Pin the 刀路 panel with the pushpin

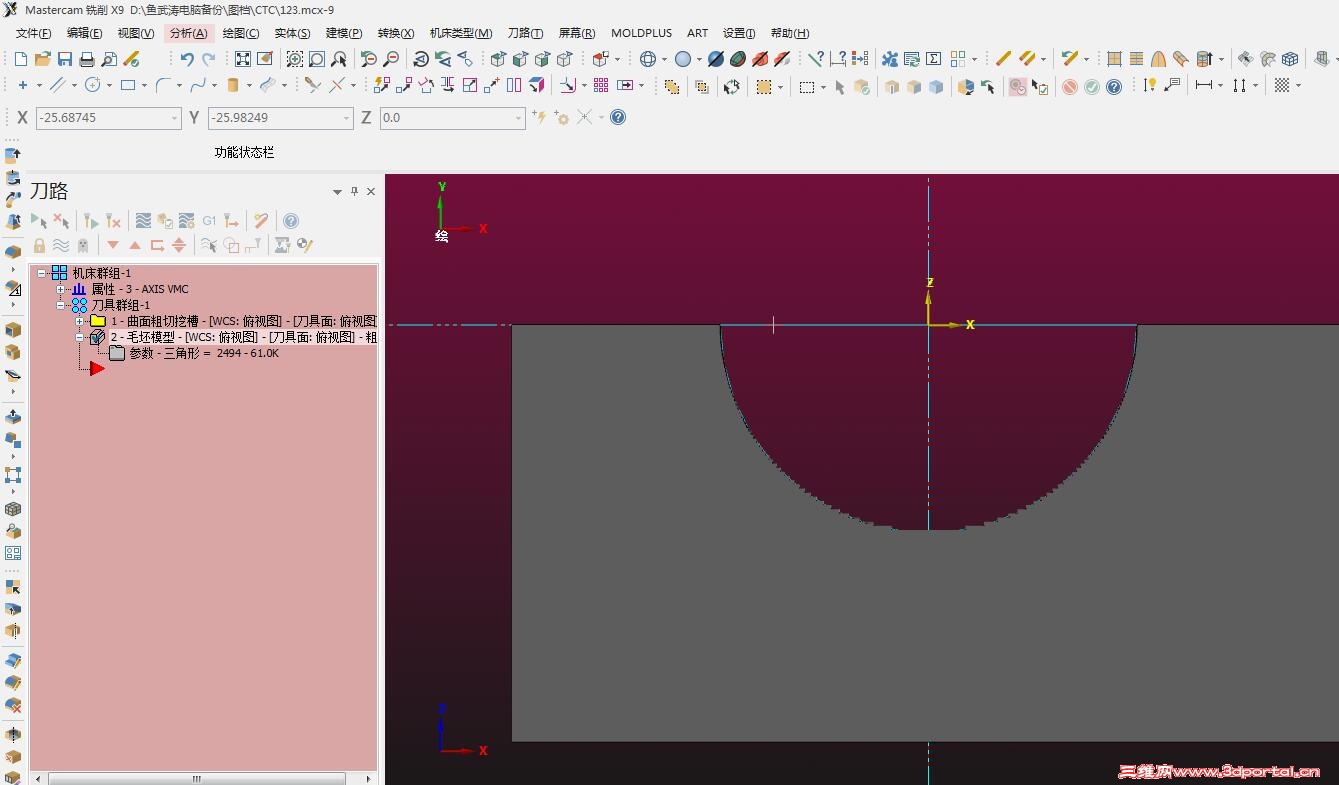tap(354, 191)
